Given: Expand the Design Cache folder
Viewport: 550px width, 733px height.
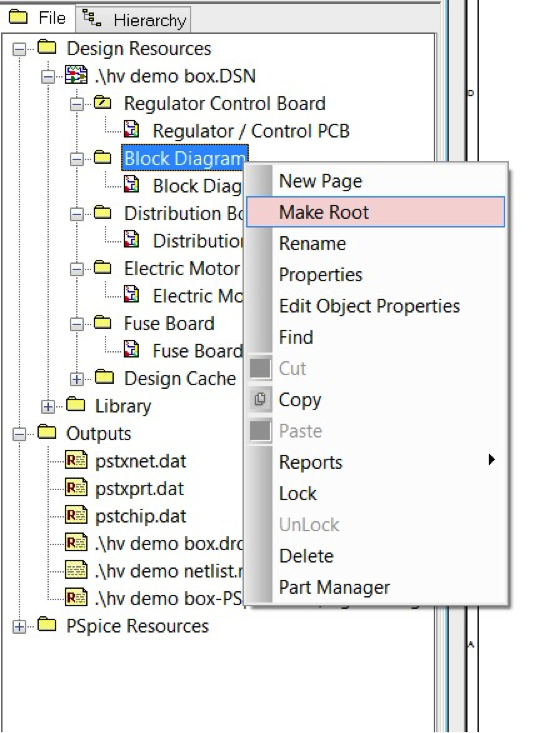Looking at the screenshot, I should pos(77,379).
